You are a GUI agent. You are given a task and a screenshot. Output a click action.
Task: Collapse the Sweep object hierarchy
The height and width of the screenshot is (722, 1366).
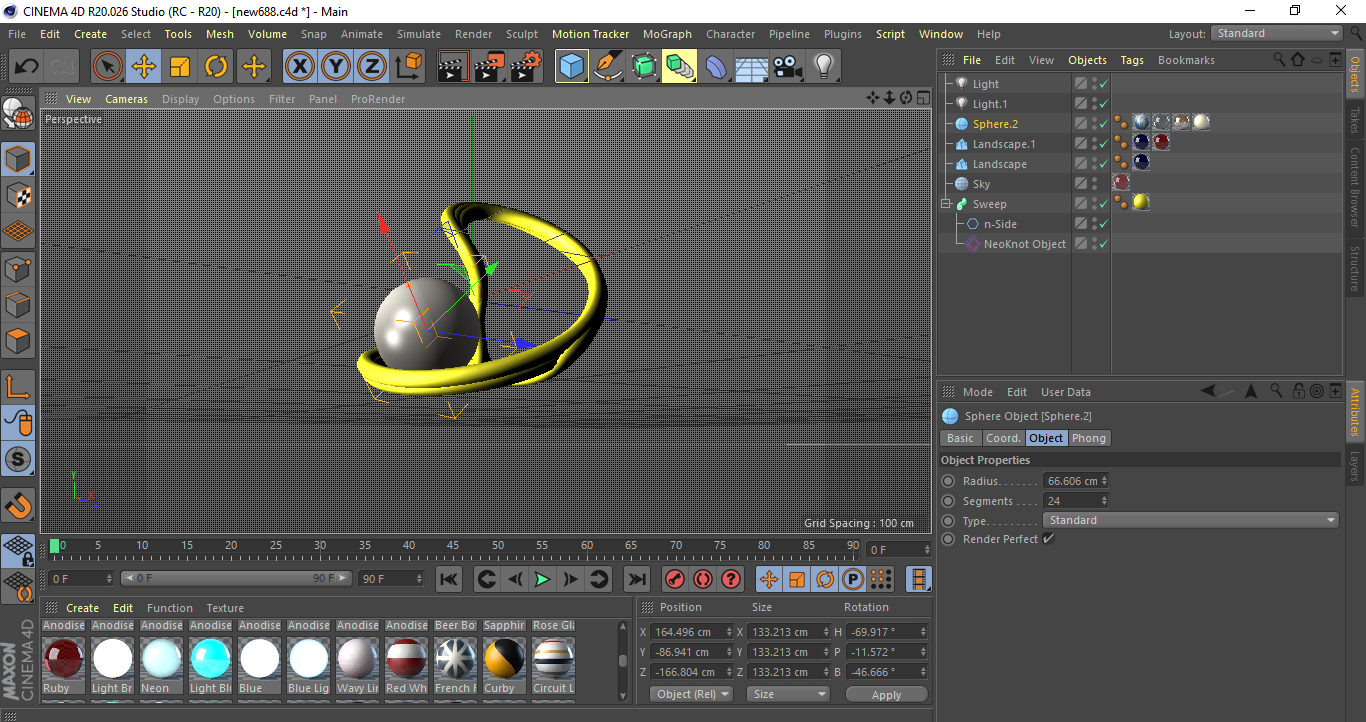946,204
